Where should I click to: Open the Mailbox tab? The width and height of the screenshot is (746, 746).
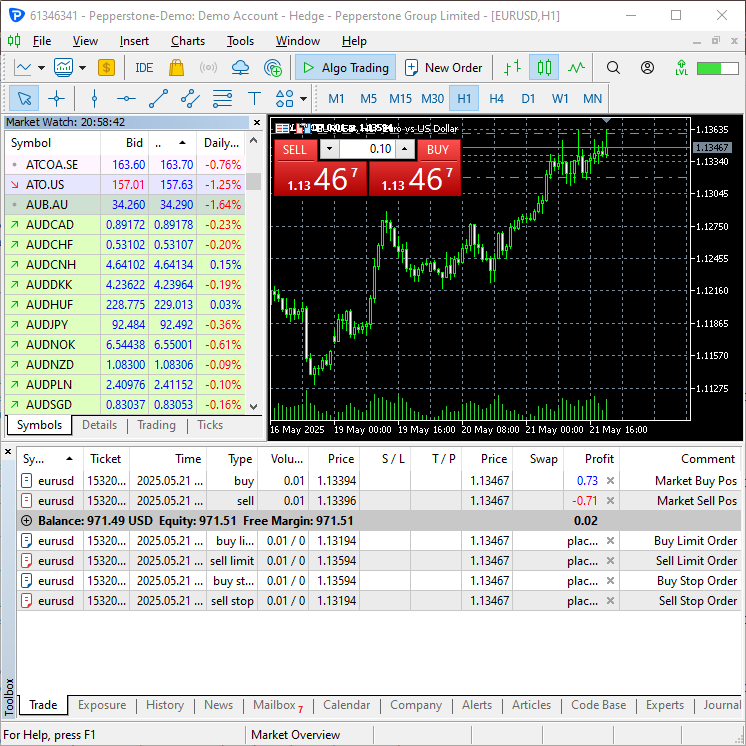[278, 705]
